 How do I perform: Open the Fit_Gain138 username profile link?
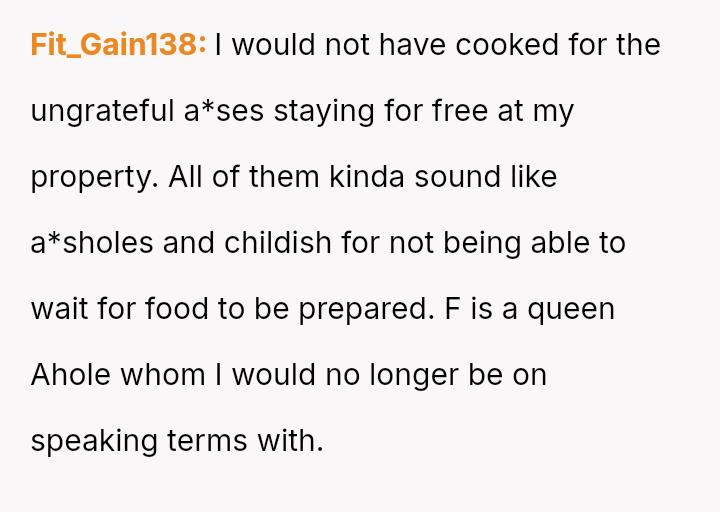pyautogui.click(x=118, y=45)
